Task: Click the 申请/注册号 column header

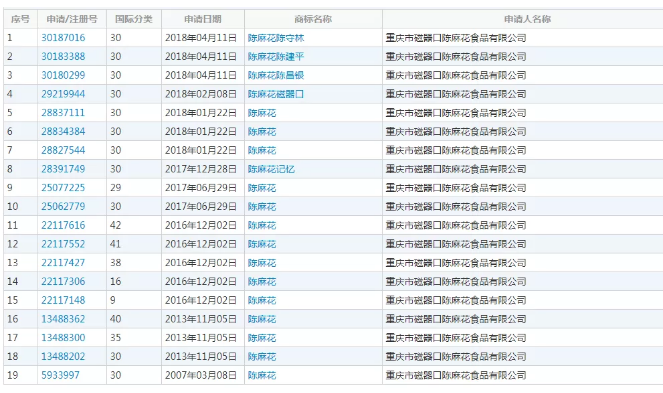Action: tap(72, 19)
